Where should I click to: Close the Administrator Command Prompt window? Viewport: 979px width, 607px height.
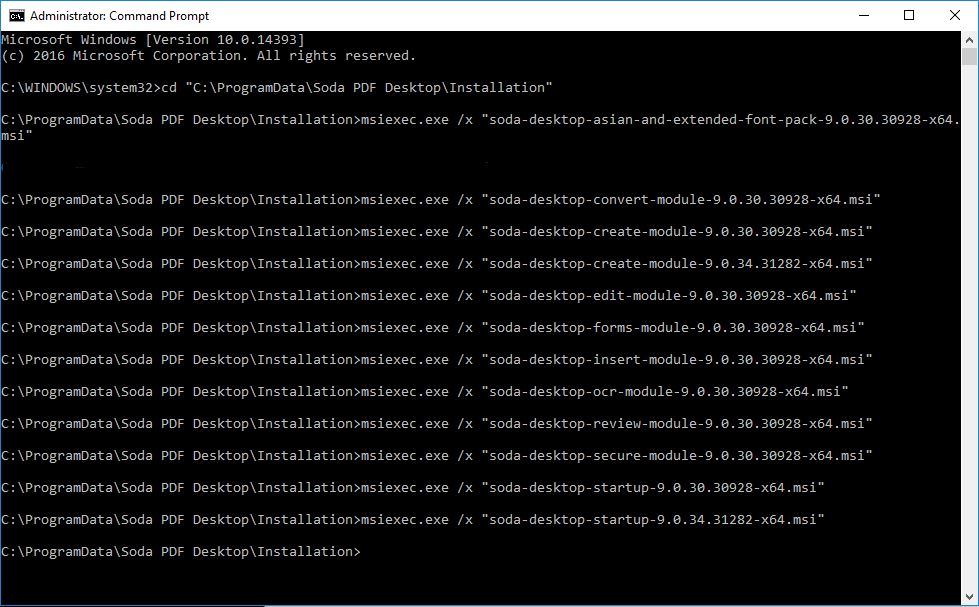[x=955, y=16]
